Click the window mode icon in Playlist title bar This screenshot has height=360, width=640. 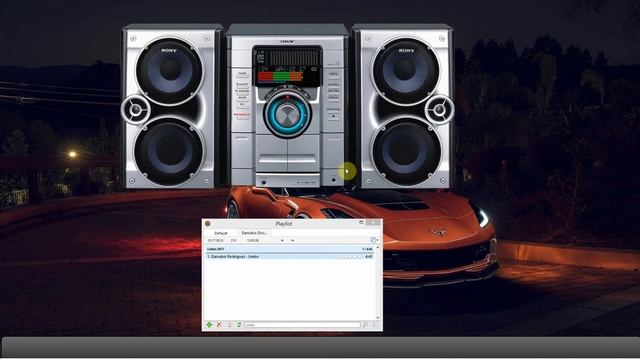coord(361,222)
